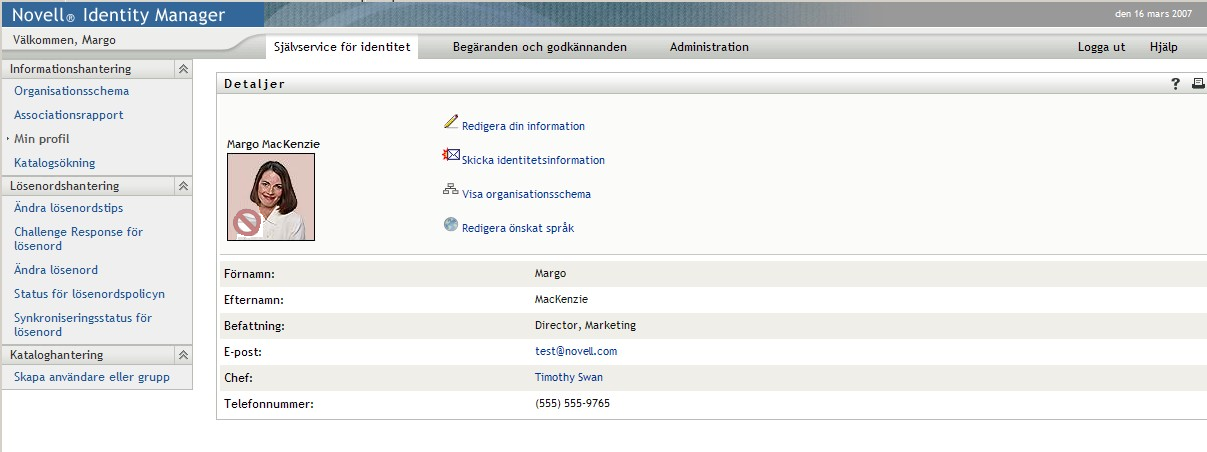Click the globe icon for Redigera önskat språk
1207x452 pixels.
coord(451,224)
